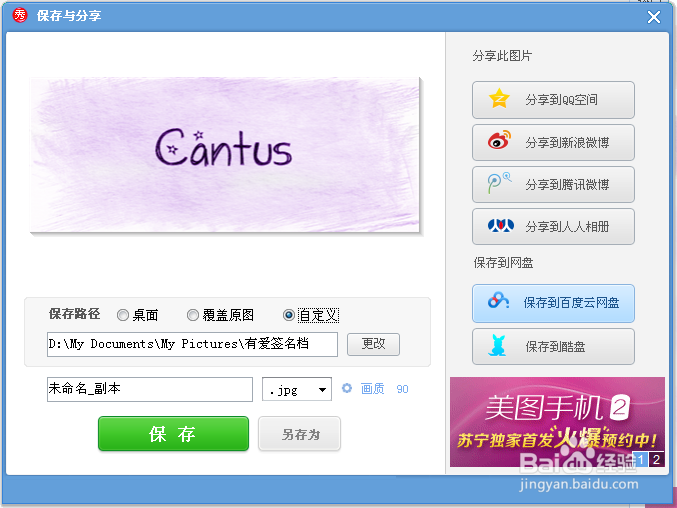Click the Baidu cloud disk icon

[498, 301]
